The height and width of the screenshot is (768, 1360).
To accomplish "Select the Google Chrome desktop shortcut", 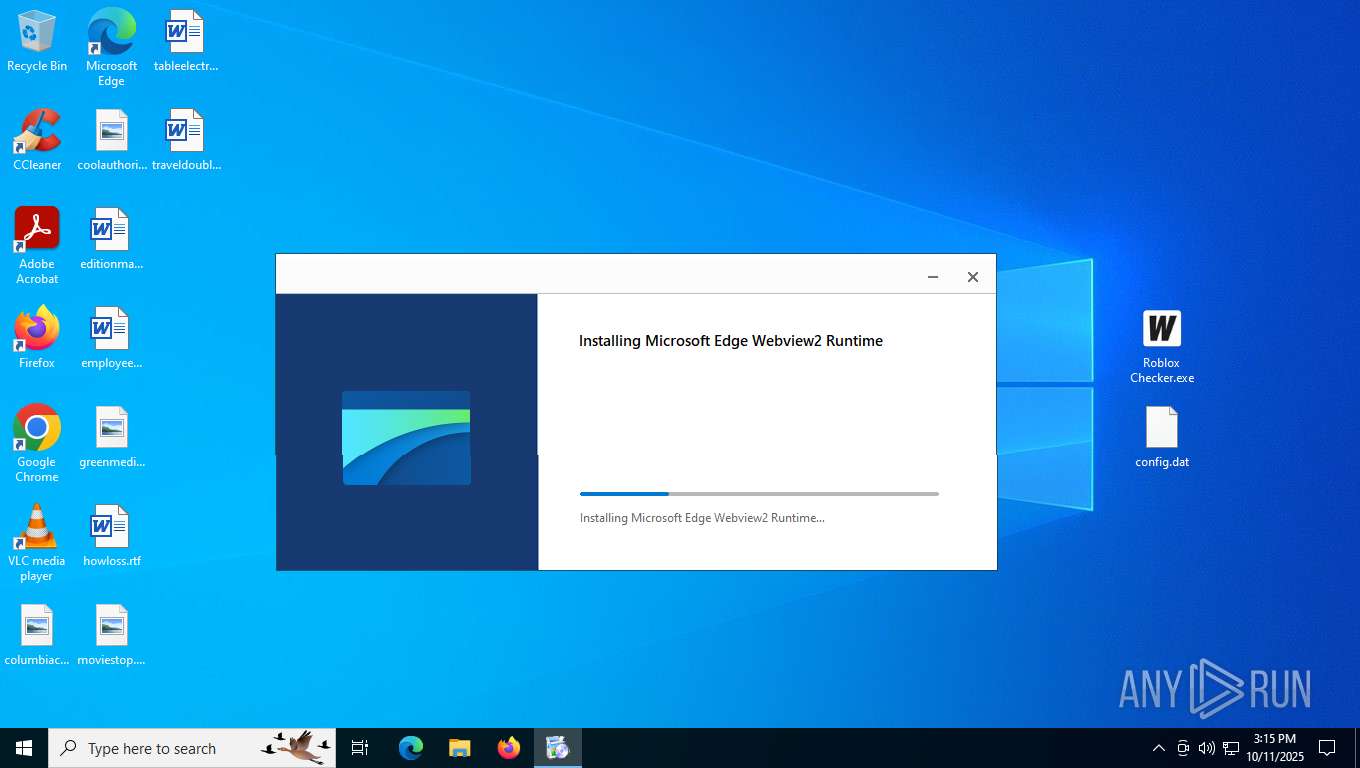I will (37, 444).
